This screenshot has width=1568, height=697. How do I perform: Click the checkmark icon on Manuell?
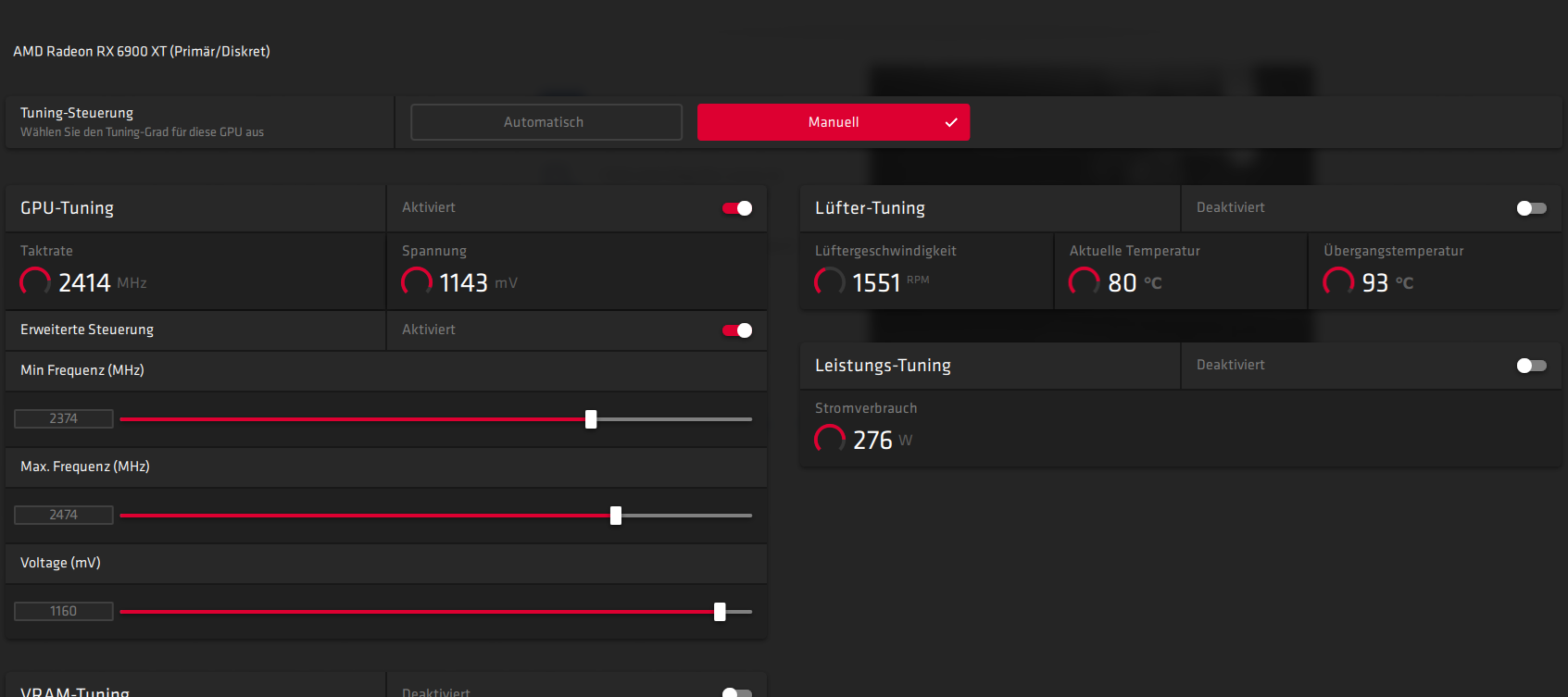(x=951, y=122)
